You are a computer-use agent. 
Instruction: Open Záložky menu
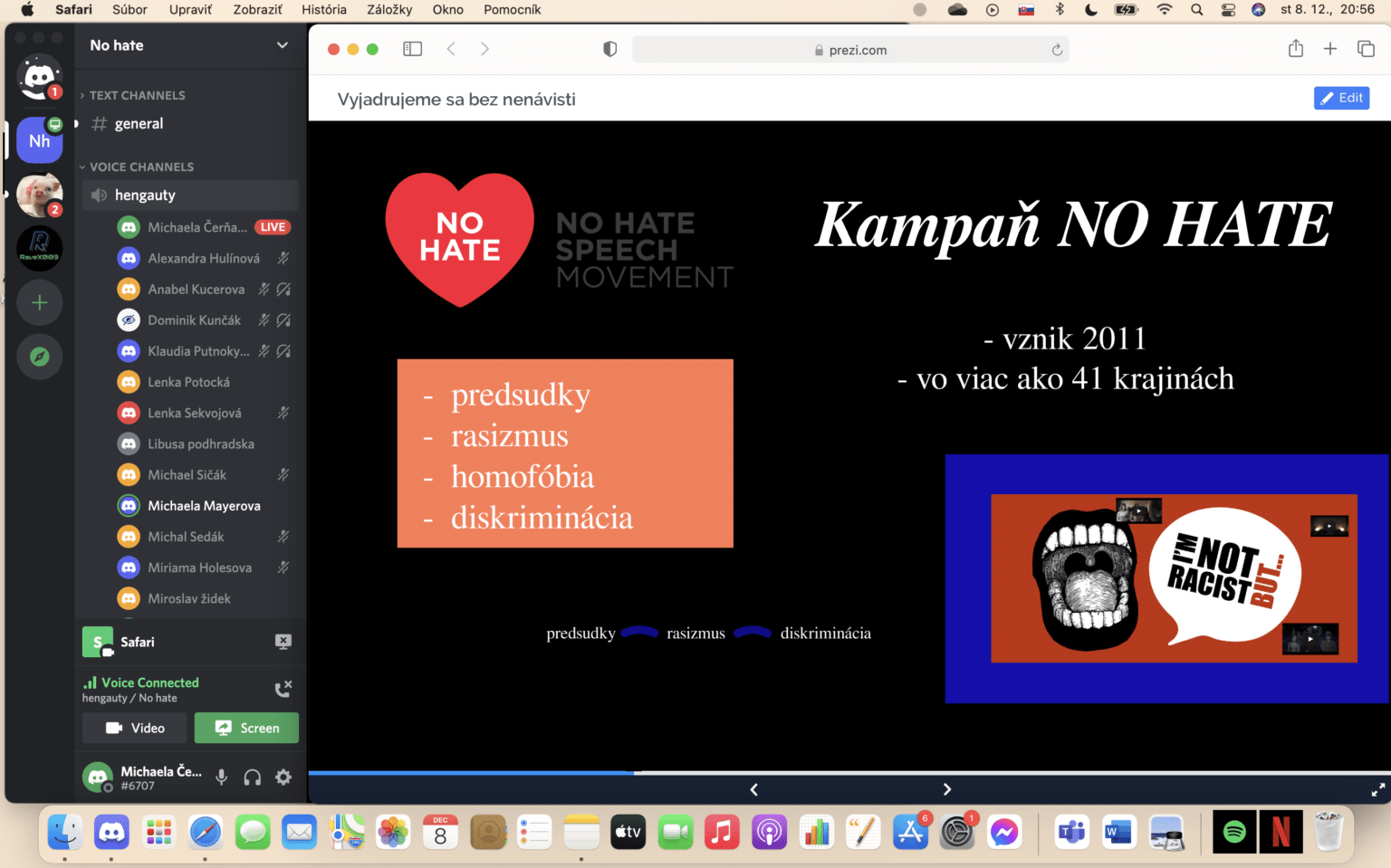coord(389,9)
